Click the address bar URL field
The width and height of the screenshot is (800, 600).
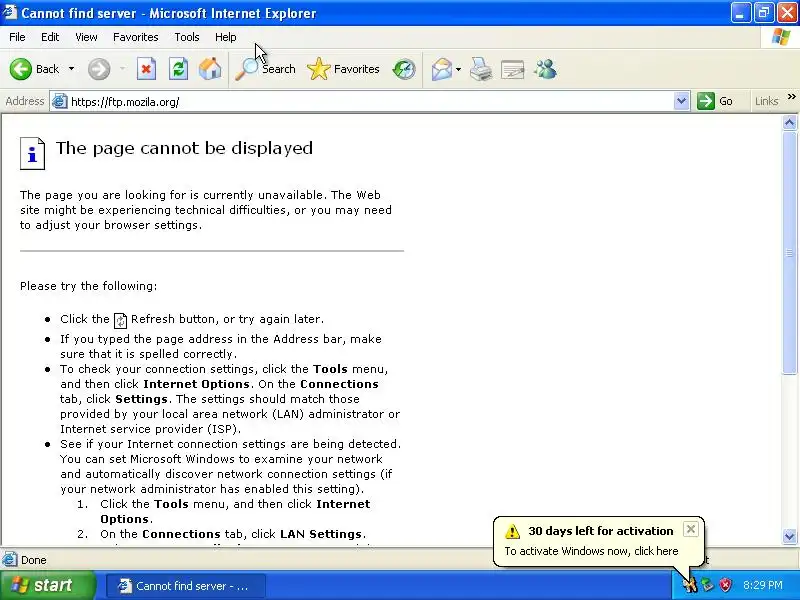coord(370,102)
